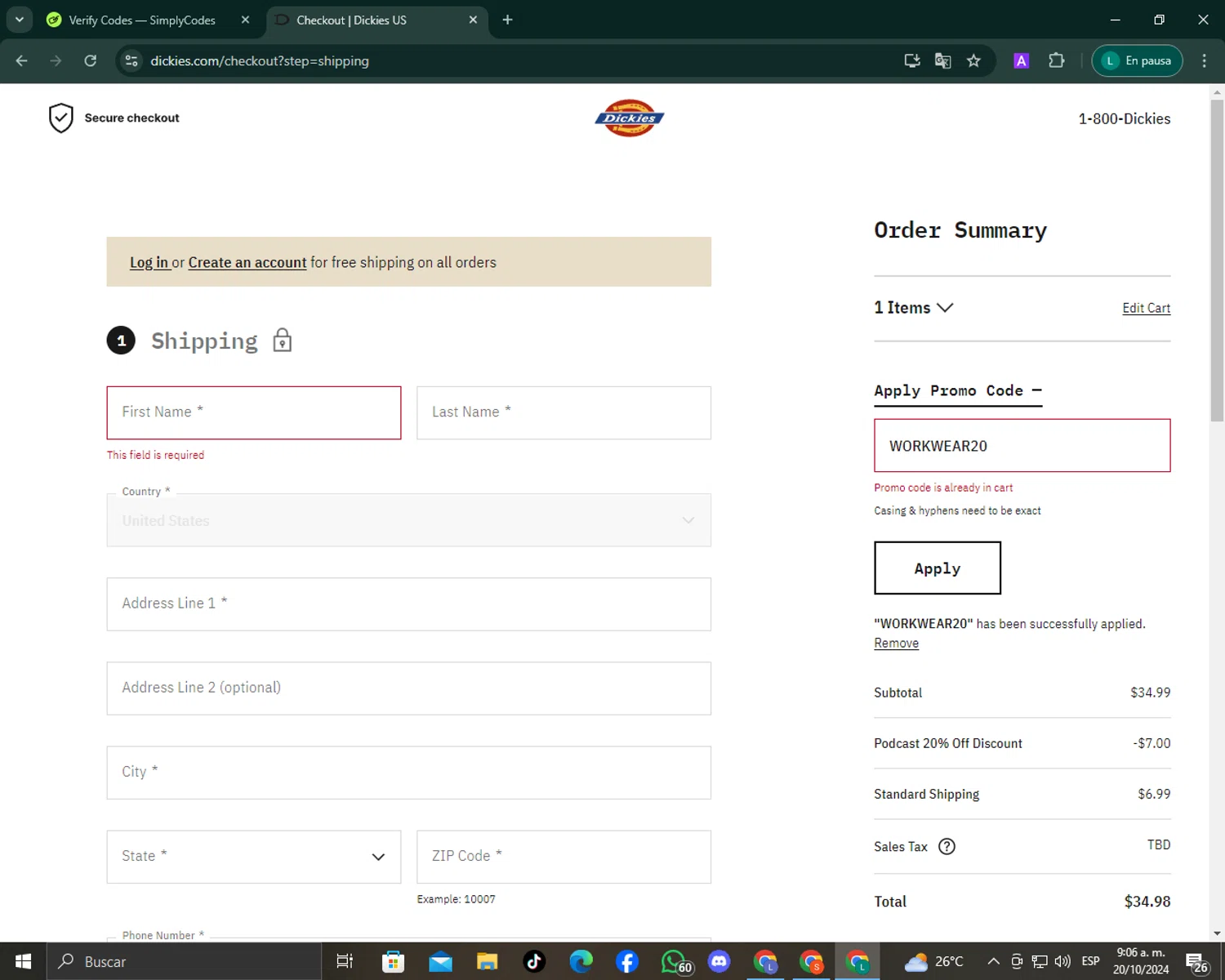
Task: Show hidden system tray icons
Action: [993, 961]
